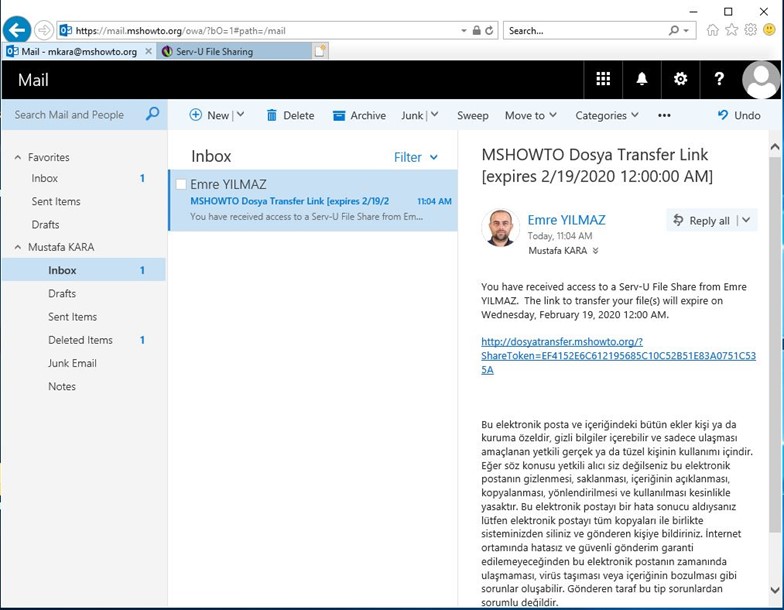The height and width of the screenshot is (610, 784).
Task: Click the browser forward arrow
Action: pos(44,30)
